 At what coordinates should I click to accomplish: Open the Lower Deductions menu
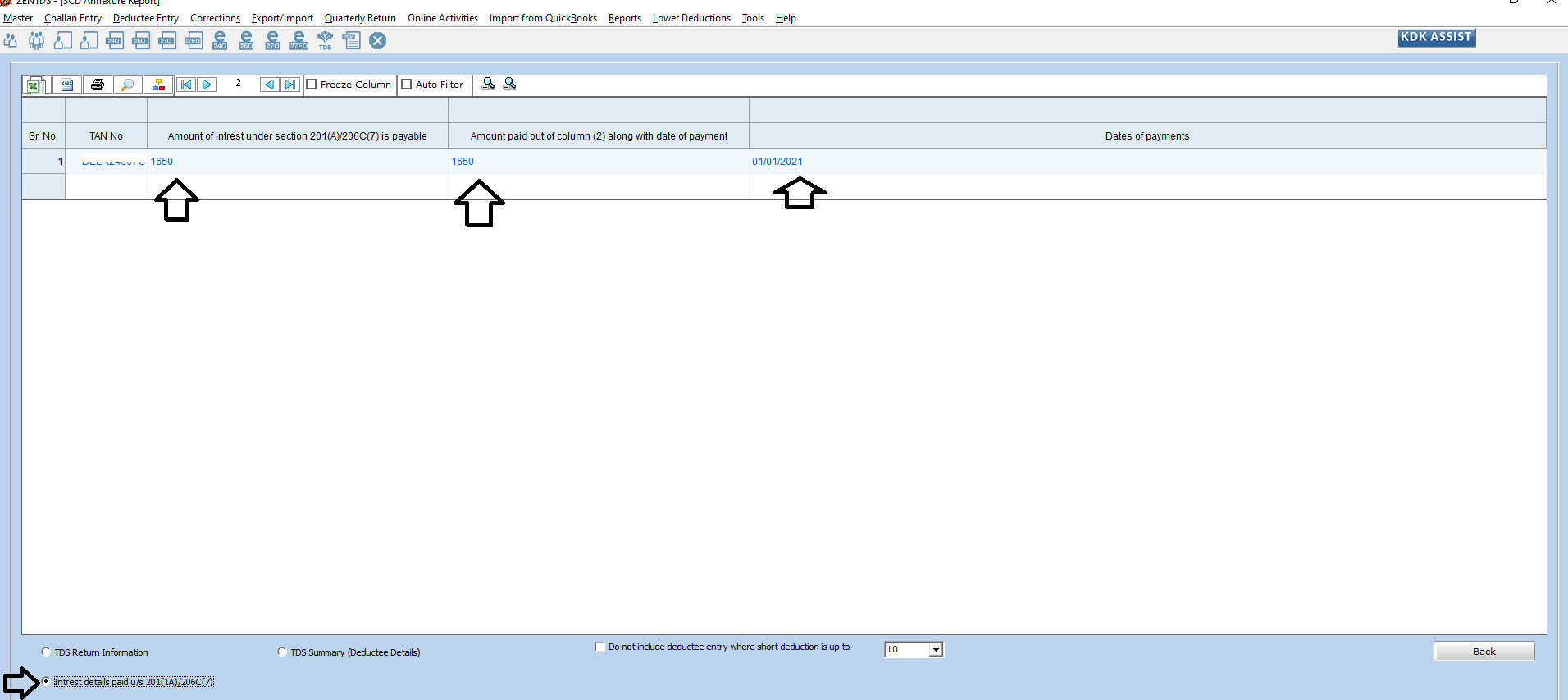point(691,18)
